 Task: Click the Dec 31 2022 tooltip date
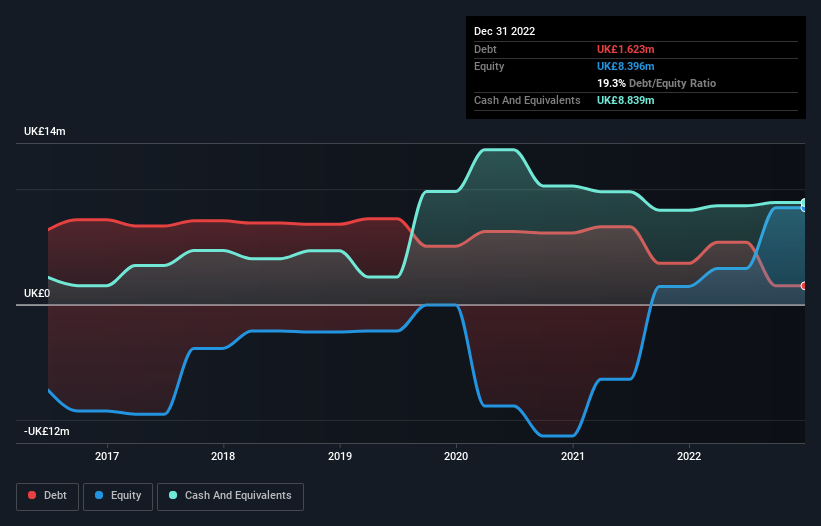pyautogui.click(x=505, y=31)
